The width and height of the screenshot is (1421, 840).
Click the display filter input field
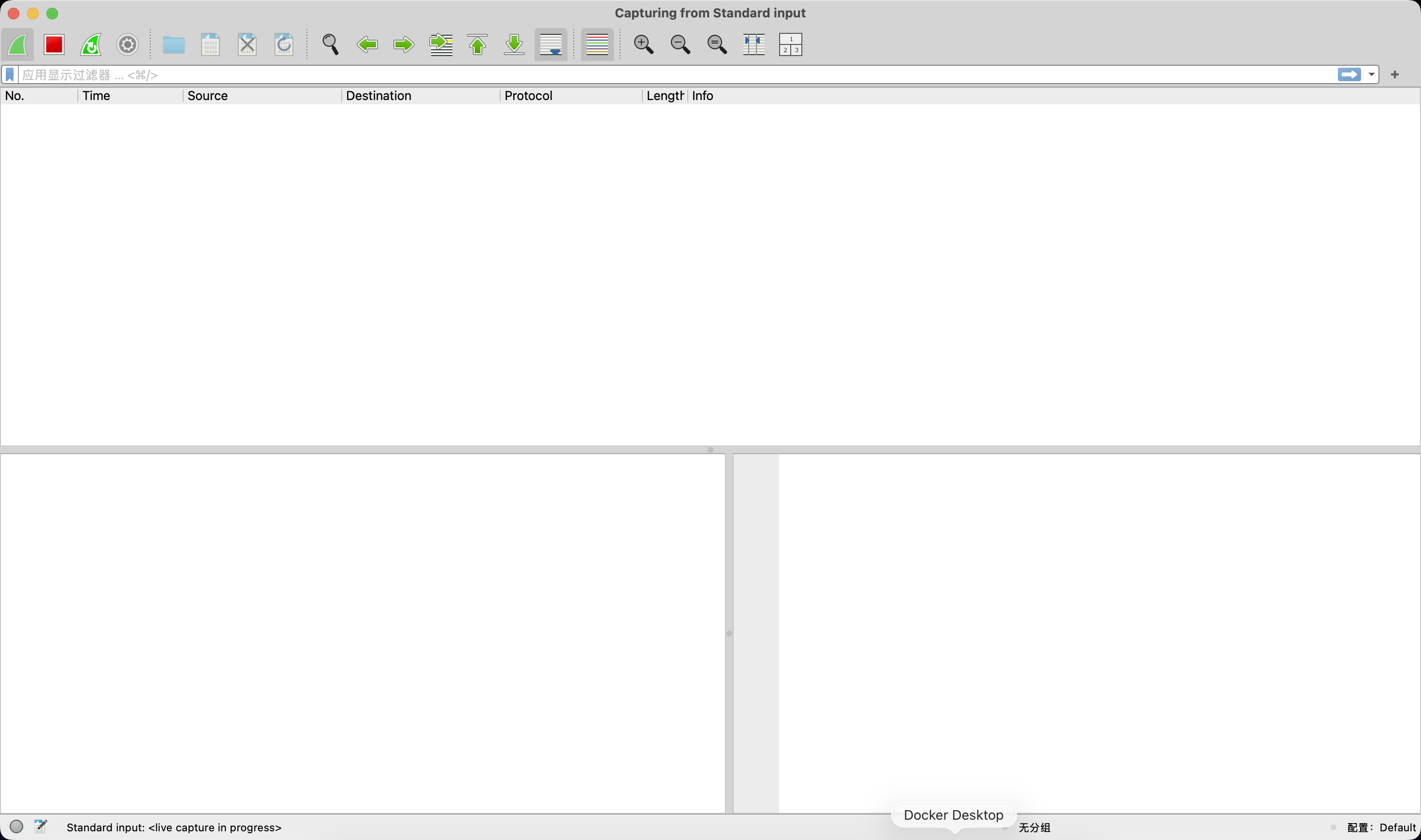pyautogui.click(x=679, y=75)
